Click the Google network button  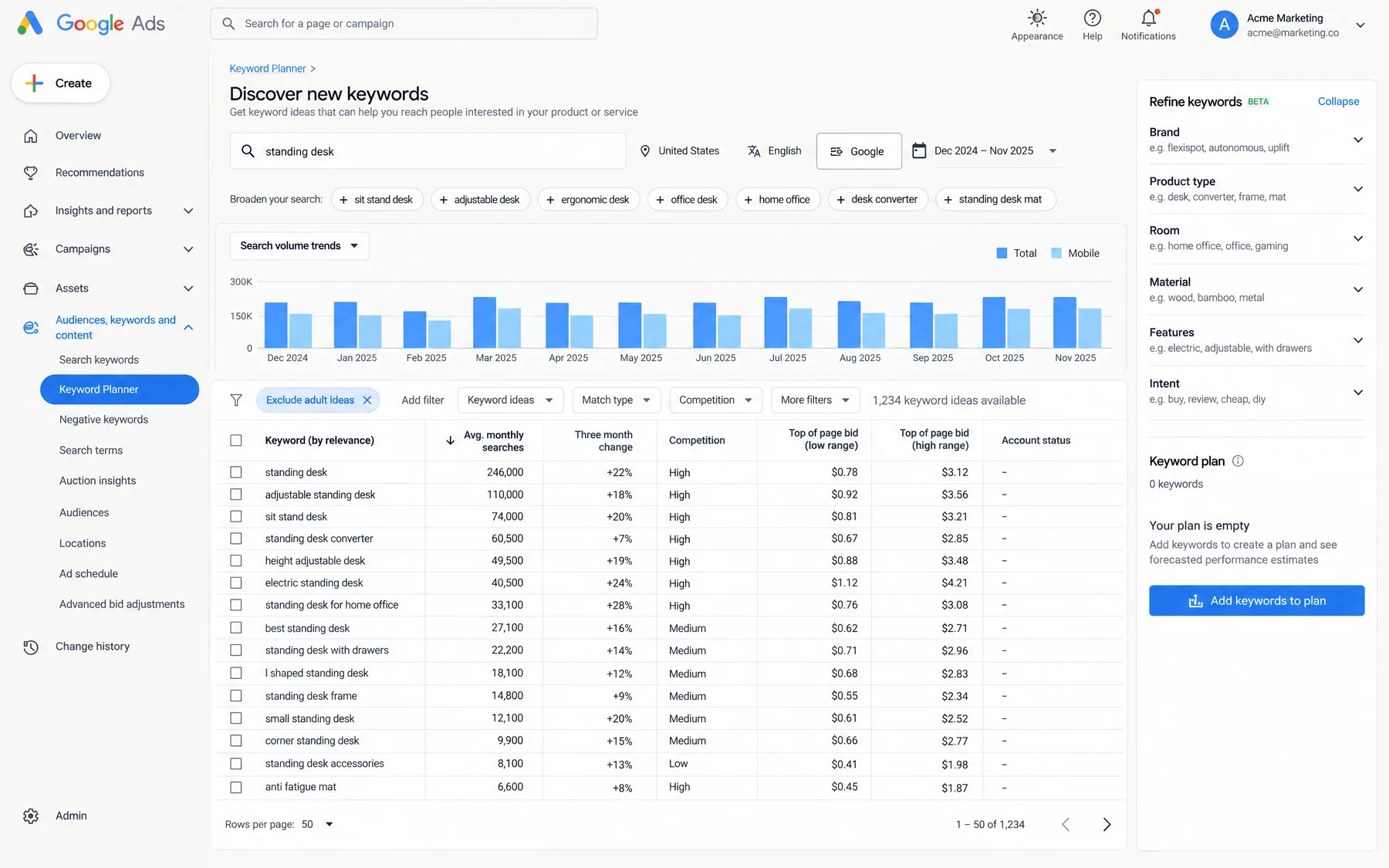coord(859,151)
